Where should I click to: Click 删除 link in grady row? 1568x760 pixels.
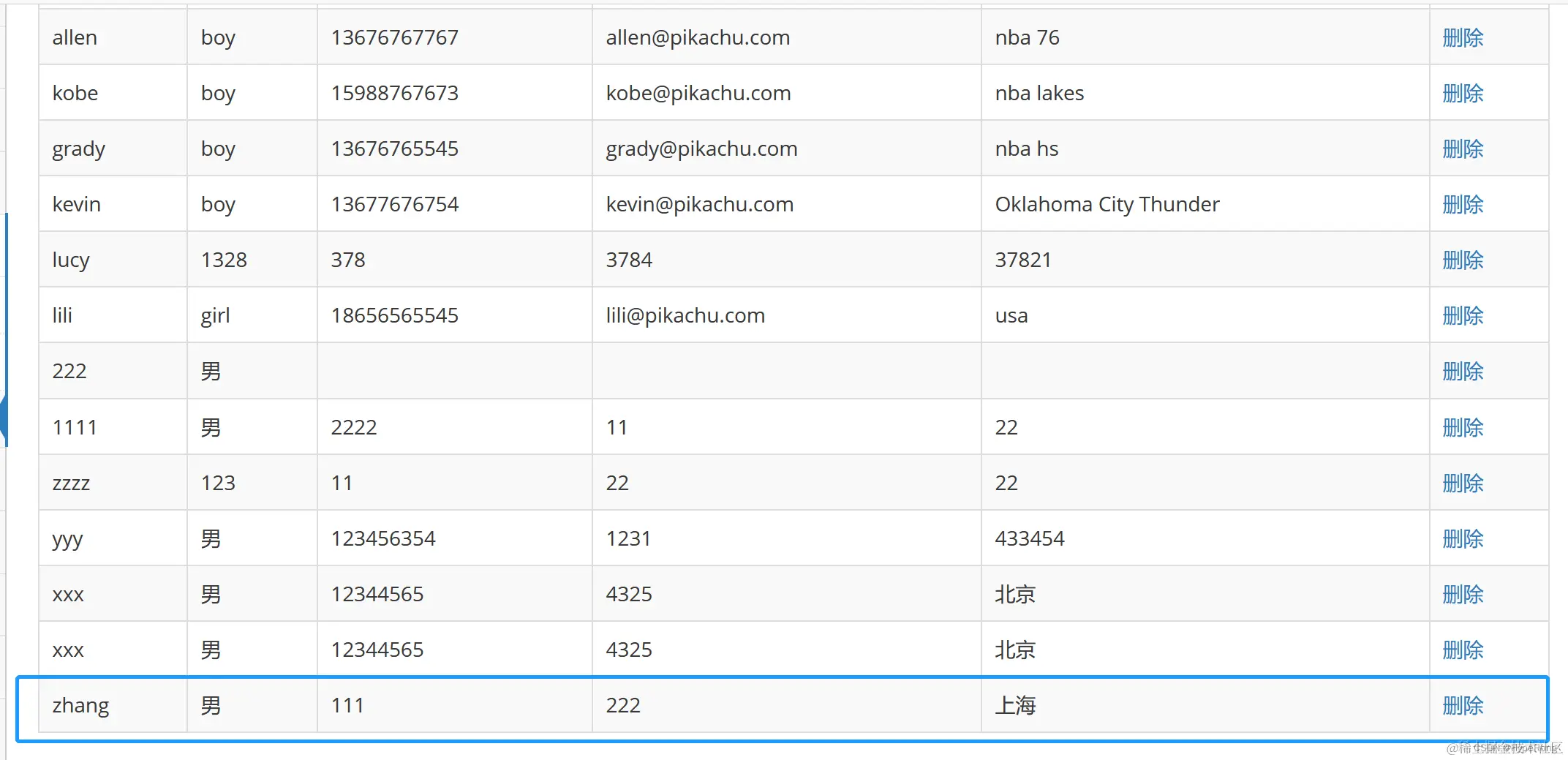coord(1463,148)
